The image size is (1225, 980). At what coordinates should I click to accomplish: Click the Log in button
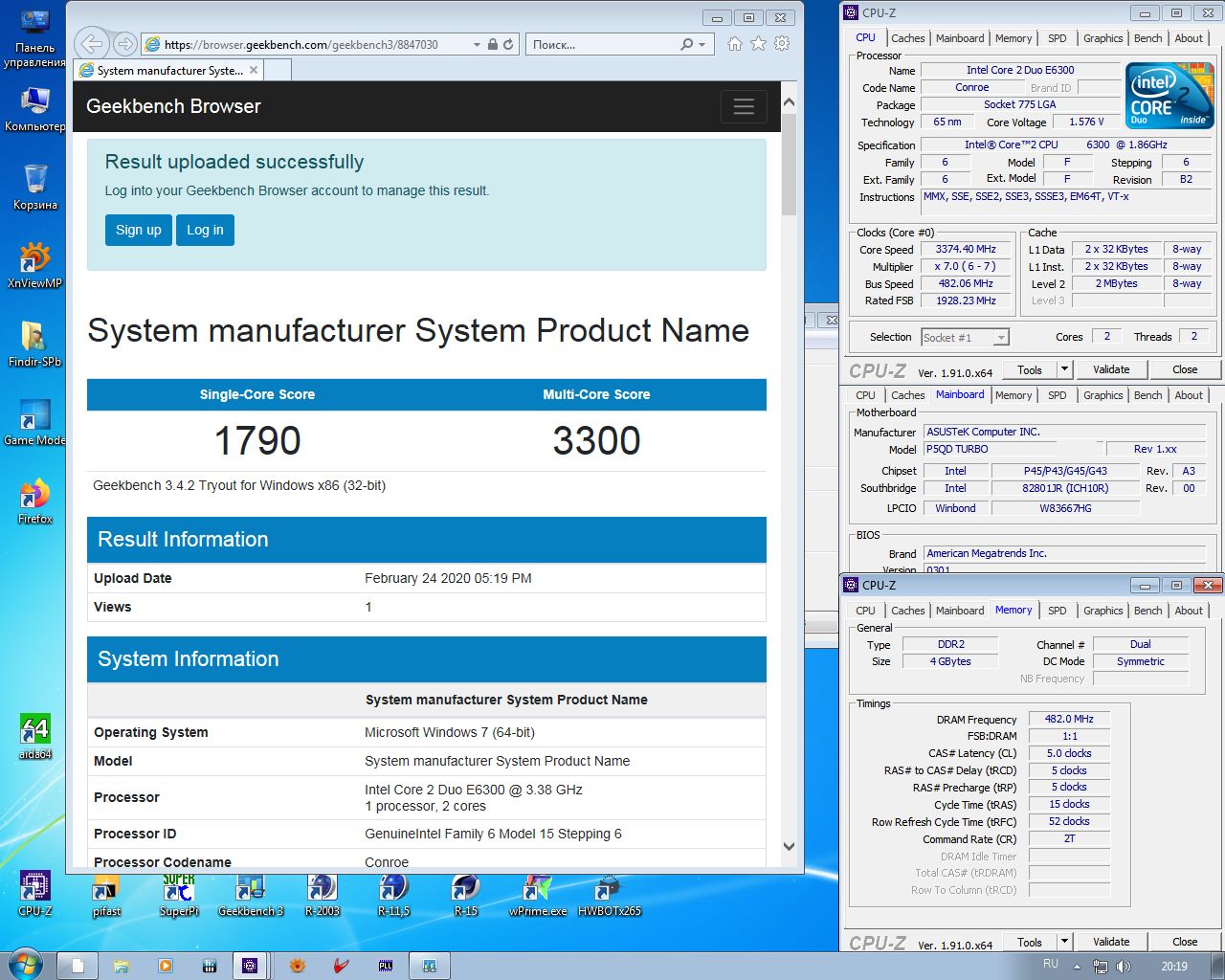(205, 230)
